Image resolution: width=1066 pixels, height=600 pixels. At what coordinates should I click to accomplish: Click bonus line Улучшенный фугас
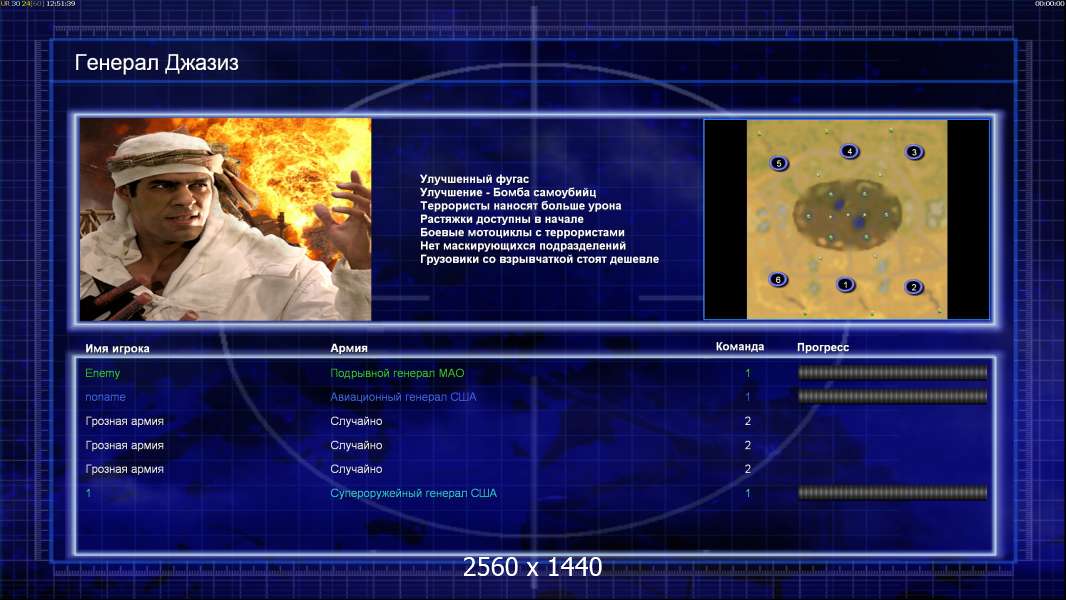pyautogui.click(x=474, y=179)
